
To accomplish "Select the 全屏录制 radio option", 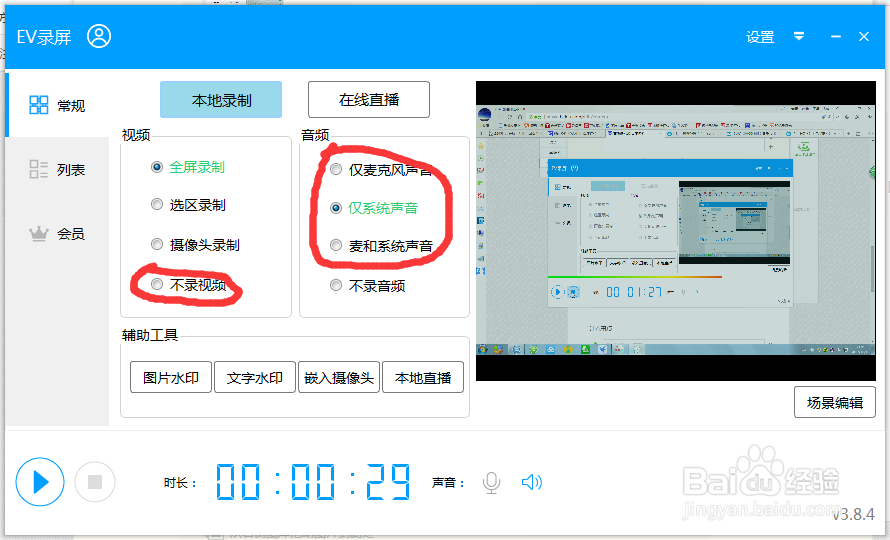I will [x=188, y=167].
